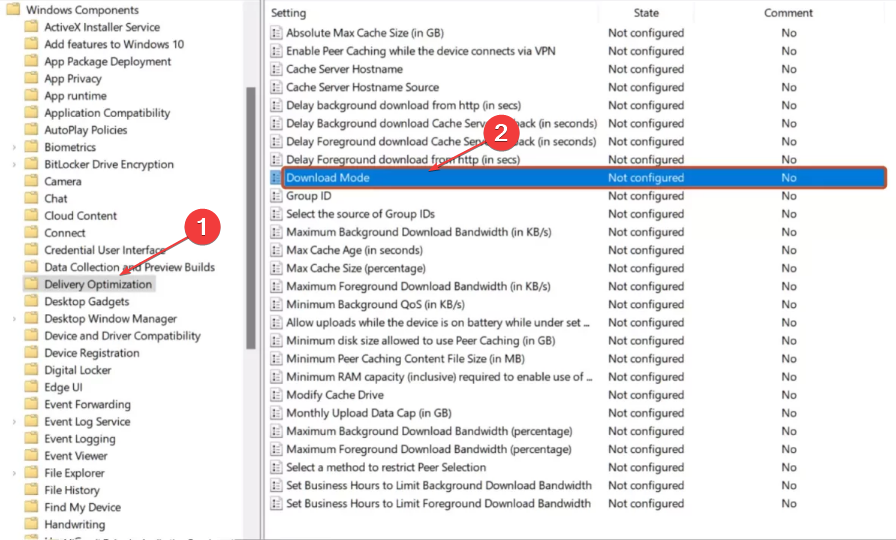This screenshot has width=896, height=540.
Task: Select the Event Forwarding folder
Action: 87,404
